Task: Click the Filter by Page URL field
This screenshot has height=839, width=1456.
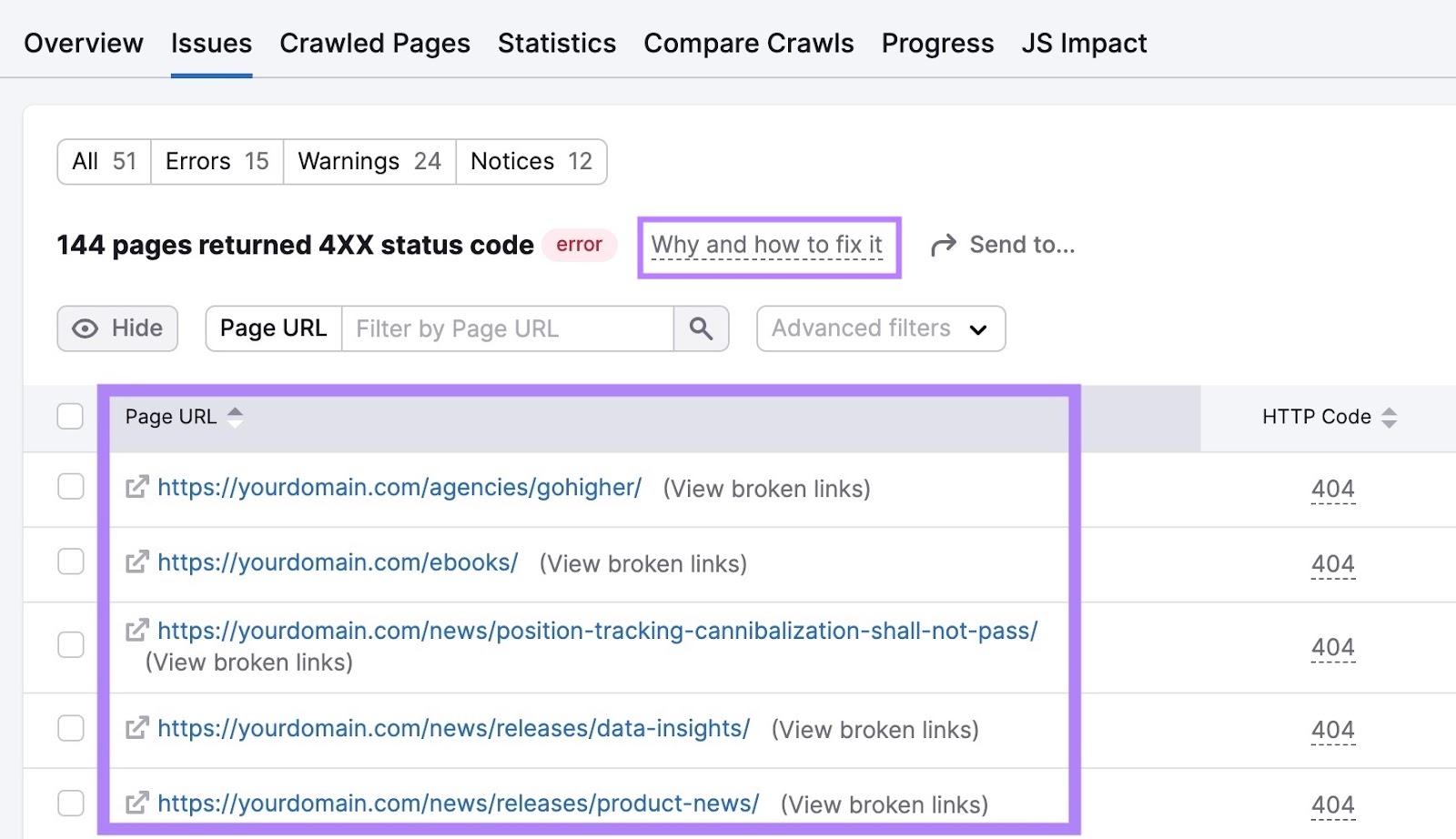Action: [507, 329]
